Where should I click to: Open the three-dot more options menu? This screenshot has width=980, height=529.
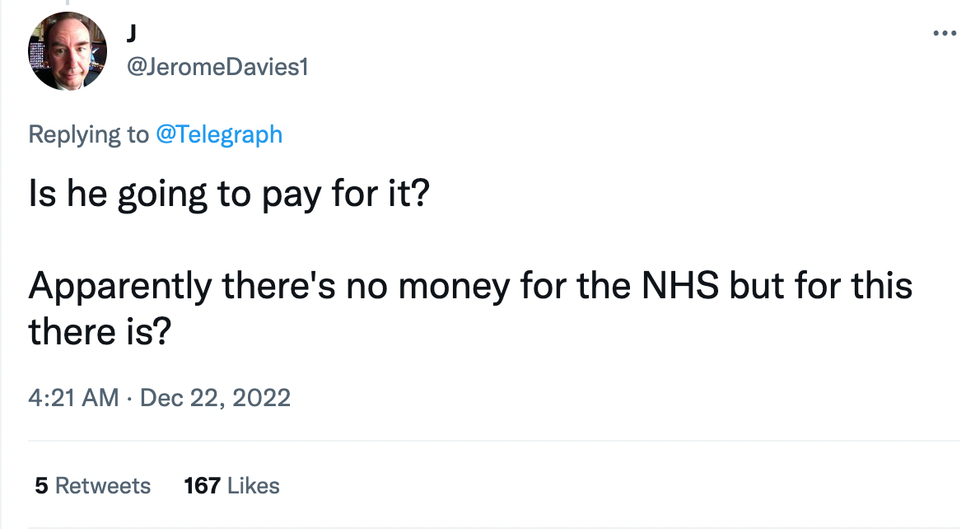944,33
